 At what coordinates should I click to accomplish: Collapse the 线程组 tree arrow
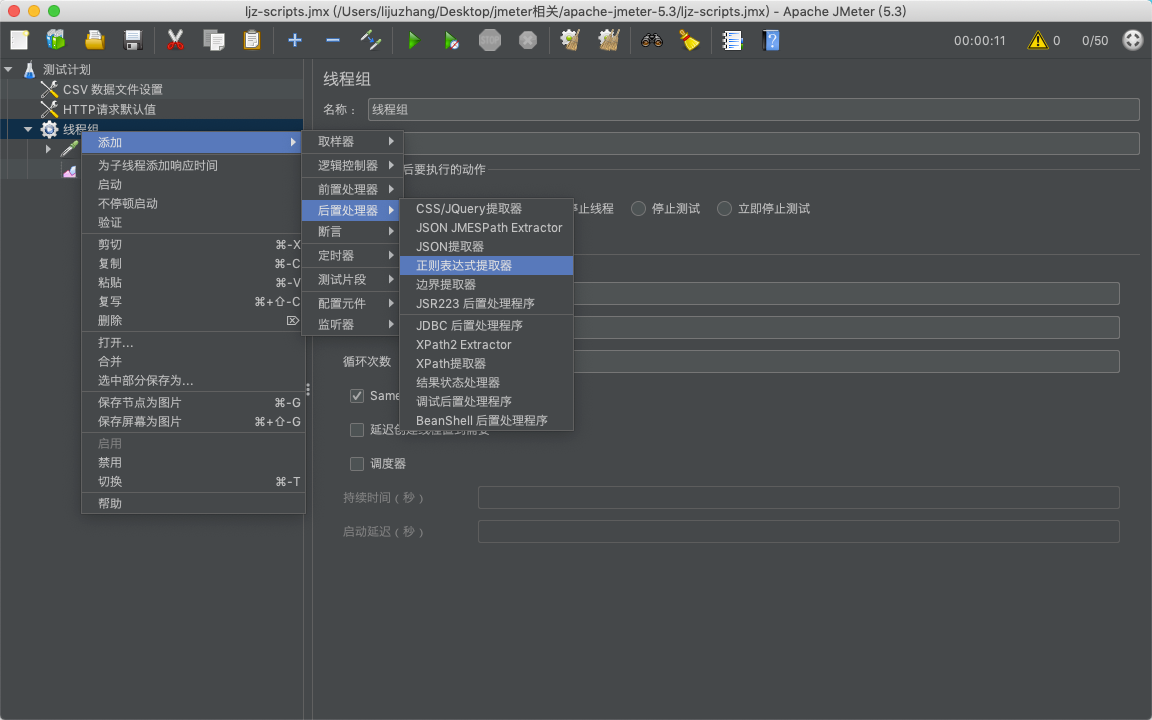click(28, 129)
